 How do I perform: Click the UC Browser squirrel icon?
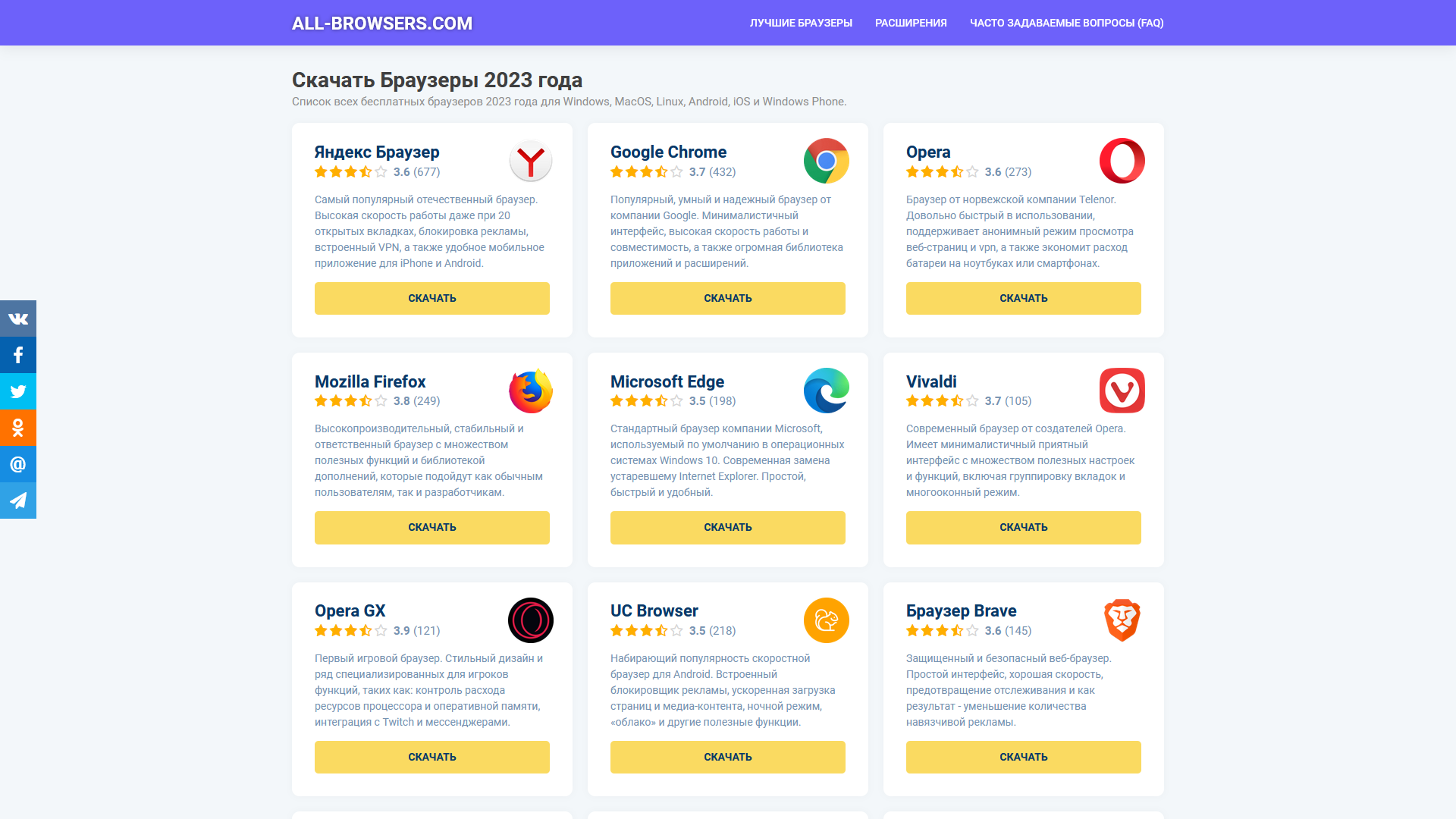[x=827, y=620]
